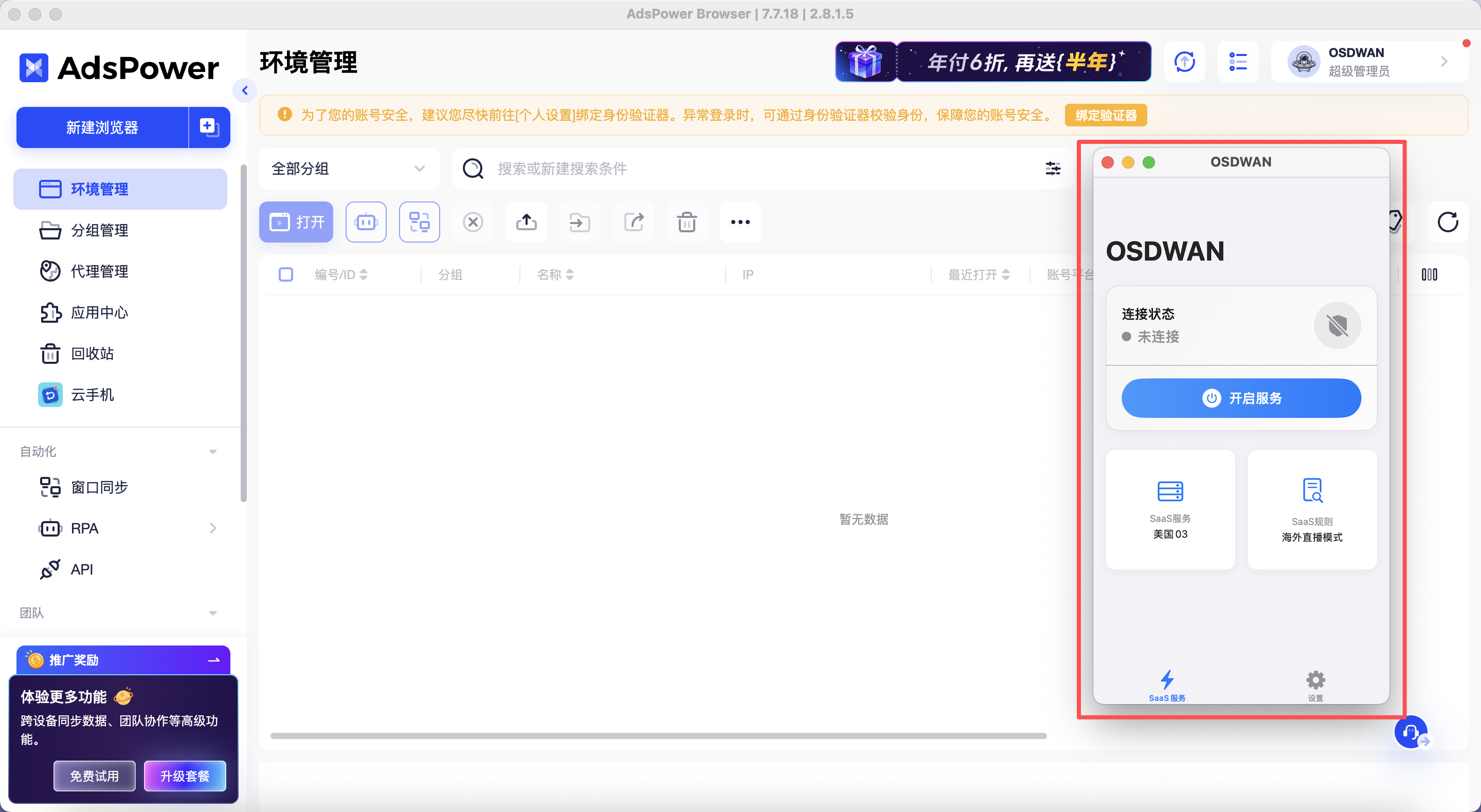1481x812 pixels.
Task: Expand the RPA submenu arrow
Action: point(213,528)
